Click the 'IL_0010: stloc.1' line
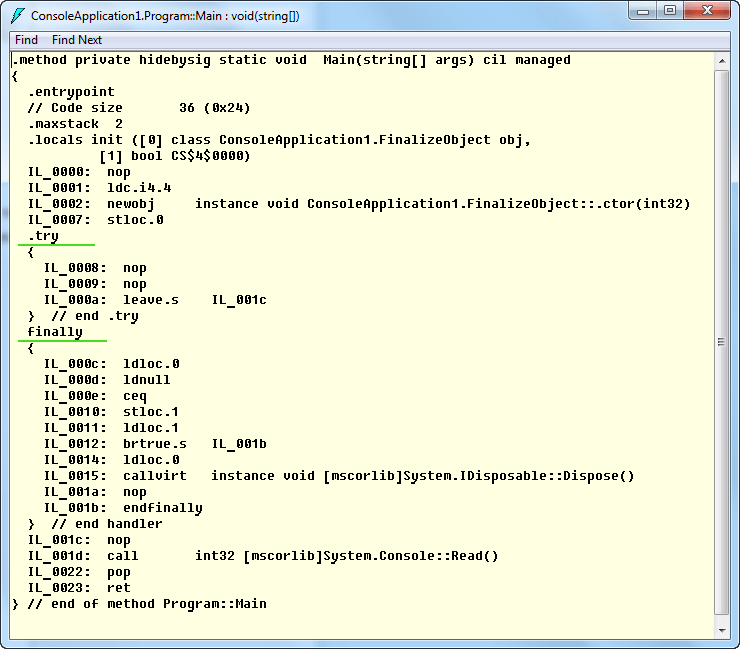 (x=111, y=412)
